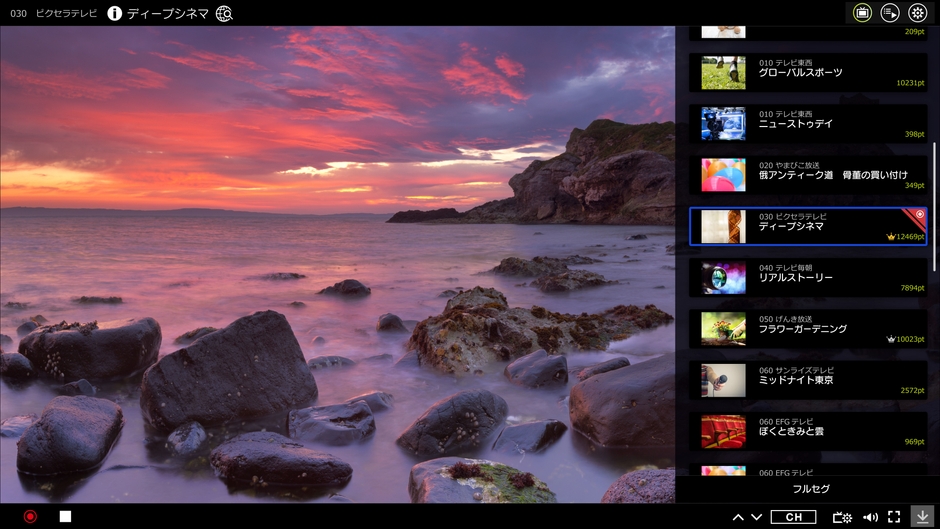Click the リアルストーリー program thumbnail
940x529 pixels.
point(723,277)
